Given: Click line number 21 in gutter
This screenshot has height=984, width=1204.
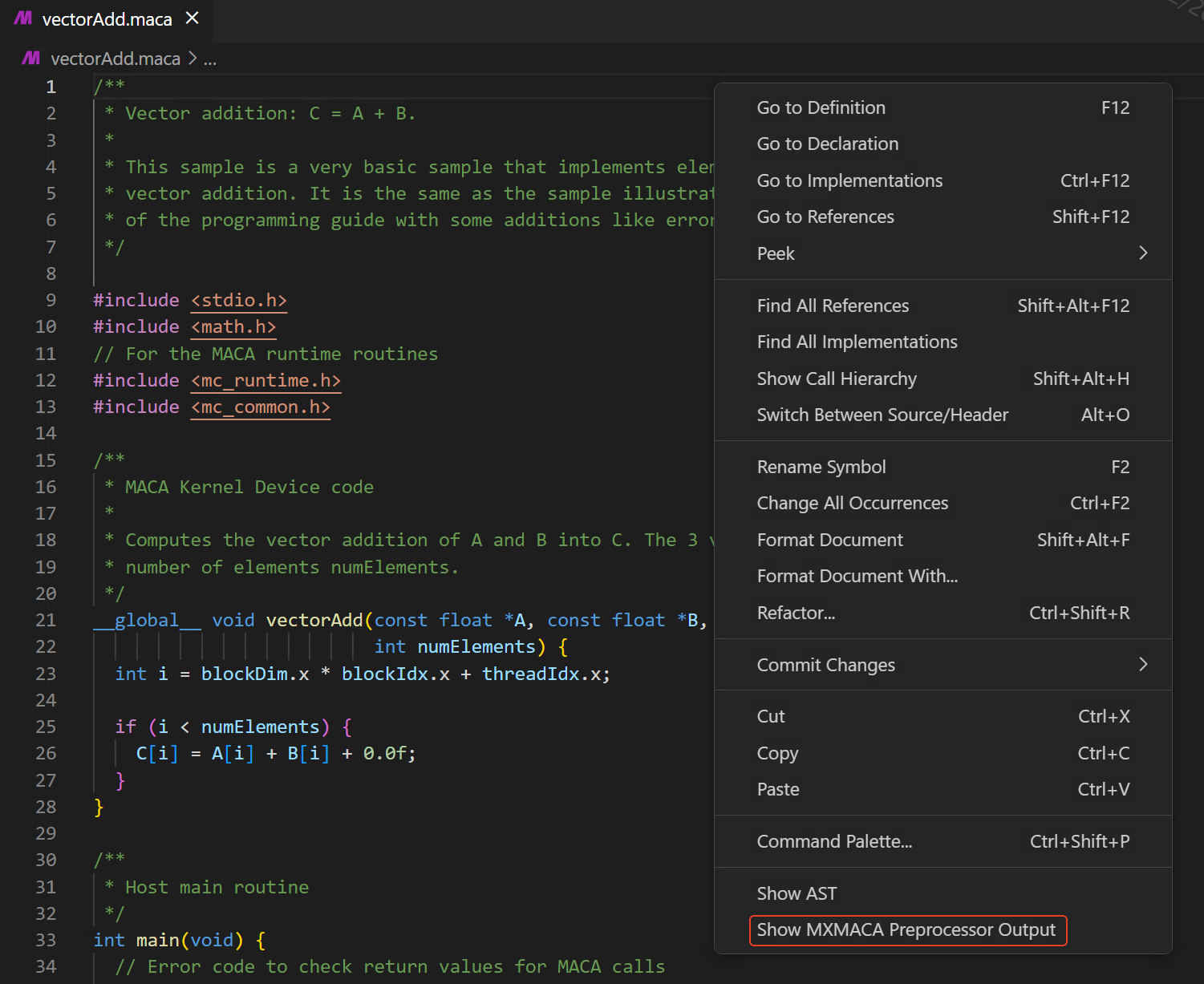Looking at the screenshot, I should (46, 620).
